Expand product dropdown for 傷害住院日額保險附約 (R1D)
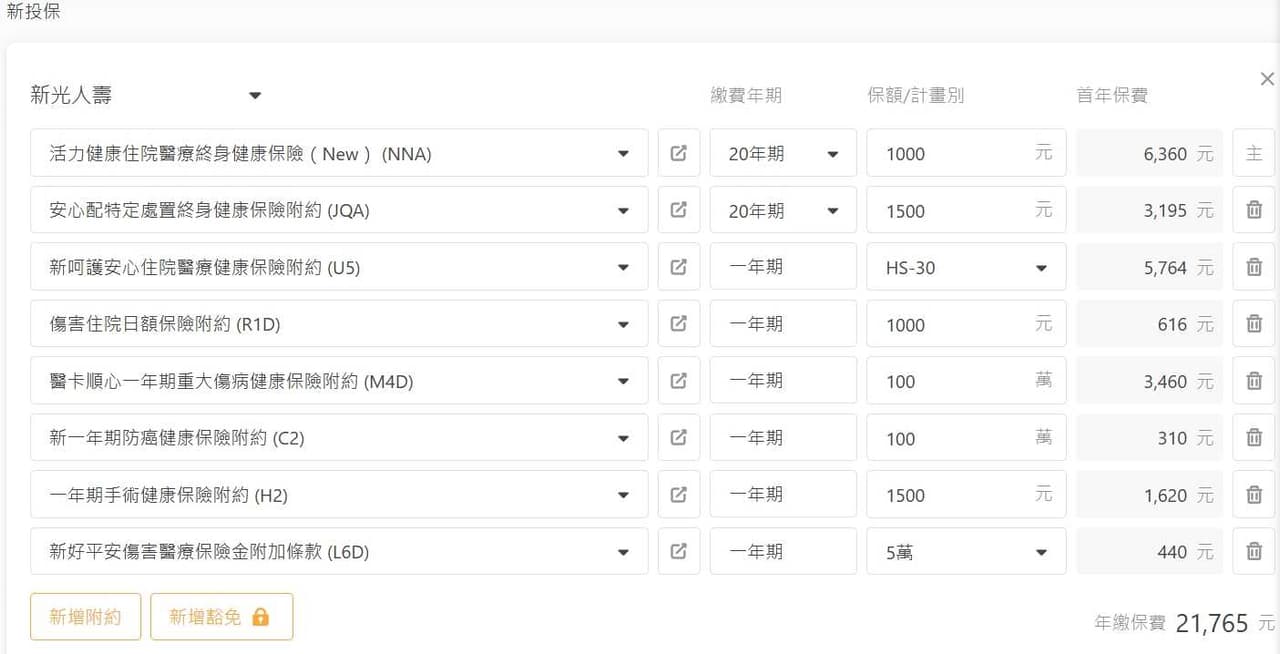Viewport: 1280px width, 654px height. pos(623,324)
